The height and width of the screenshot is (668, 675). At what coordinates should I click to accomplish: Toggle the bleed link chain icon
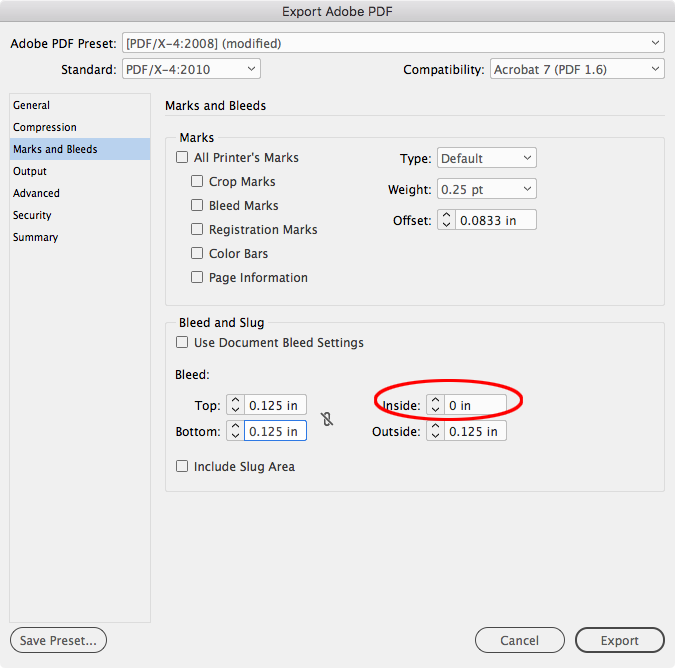(x=327, y=419)
